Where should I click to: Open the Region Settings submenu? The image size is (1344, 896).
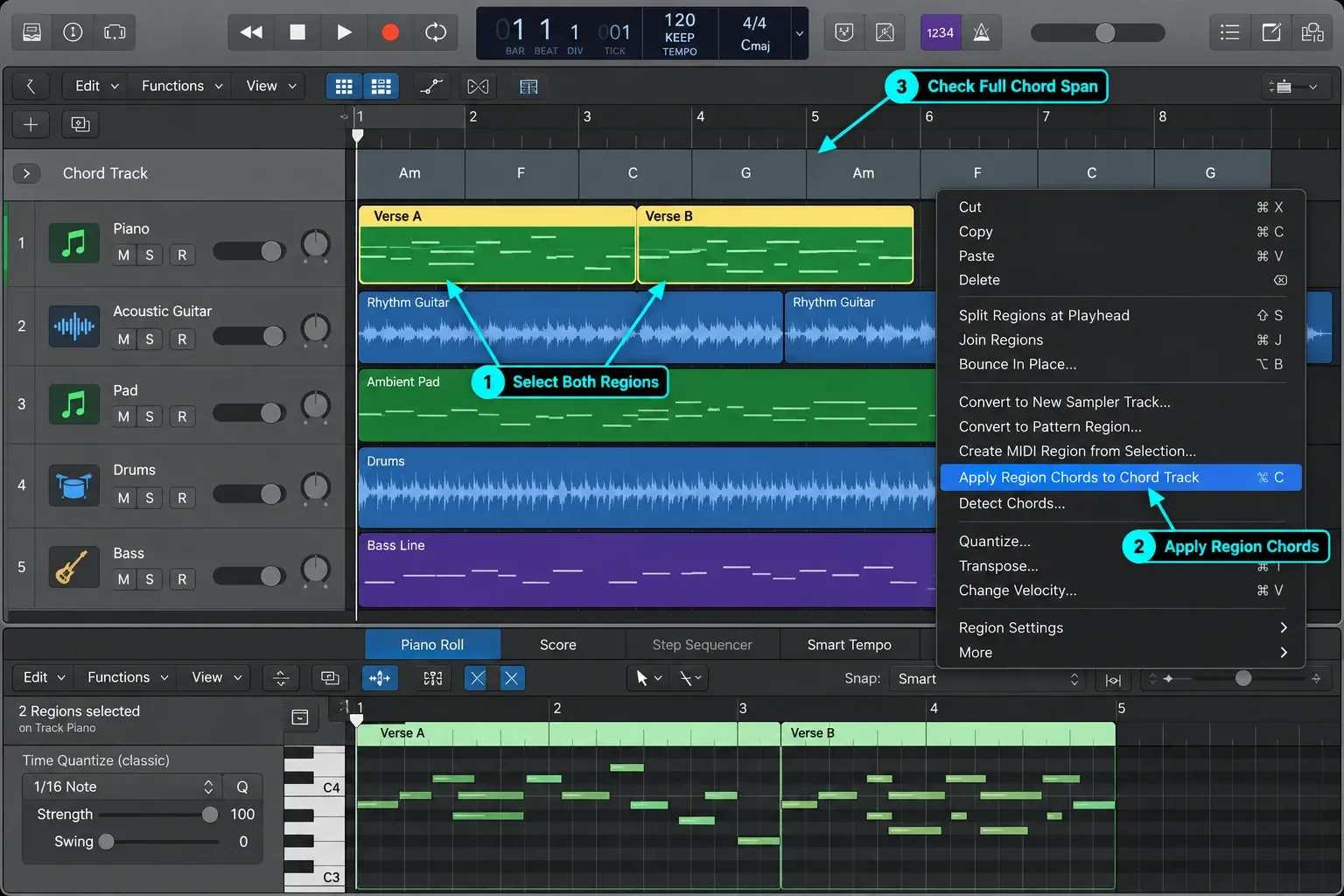[1121, 627]
